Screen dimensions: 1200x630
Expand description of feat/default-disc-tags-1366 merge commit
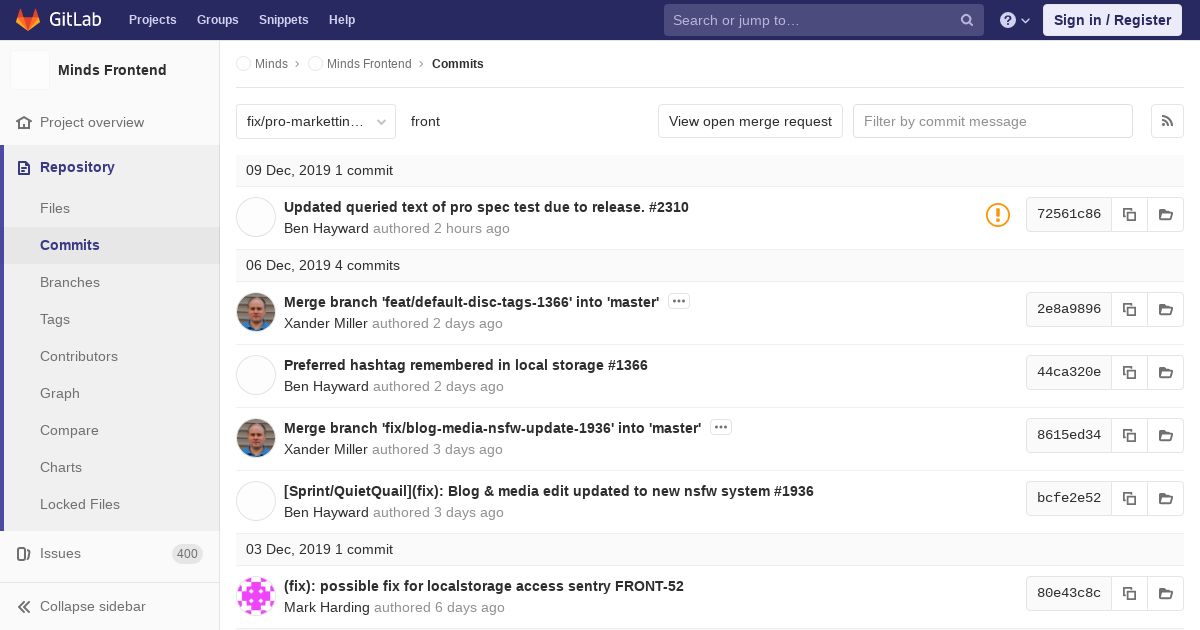[x=679, y=301]
